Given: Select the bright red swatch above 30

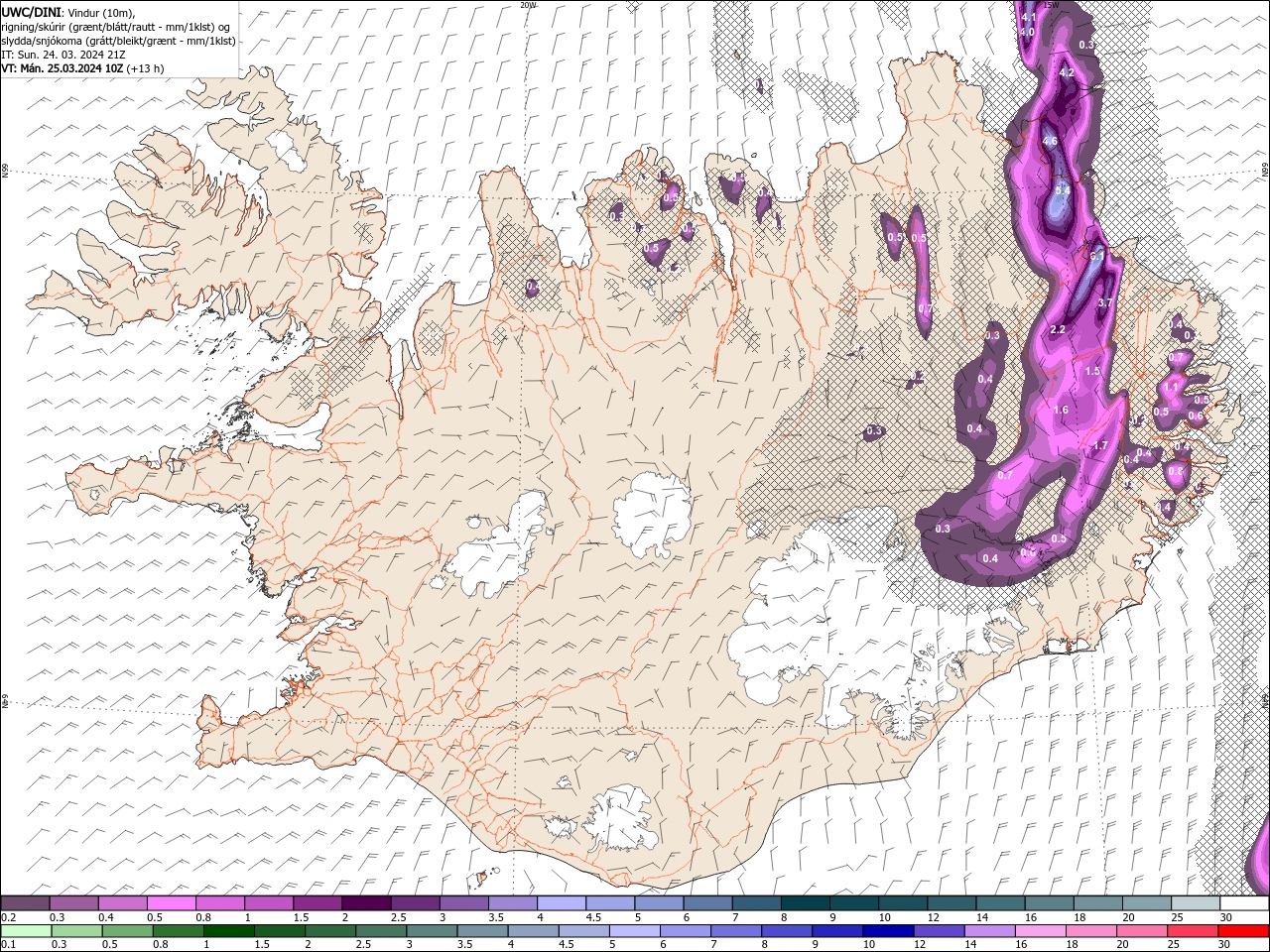Looking at the screenshot, I should (x=1243, y=930).
